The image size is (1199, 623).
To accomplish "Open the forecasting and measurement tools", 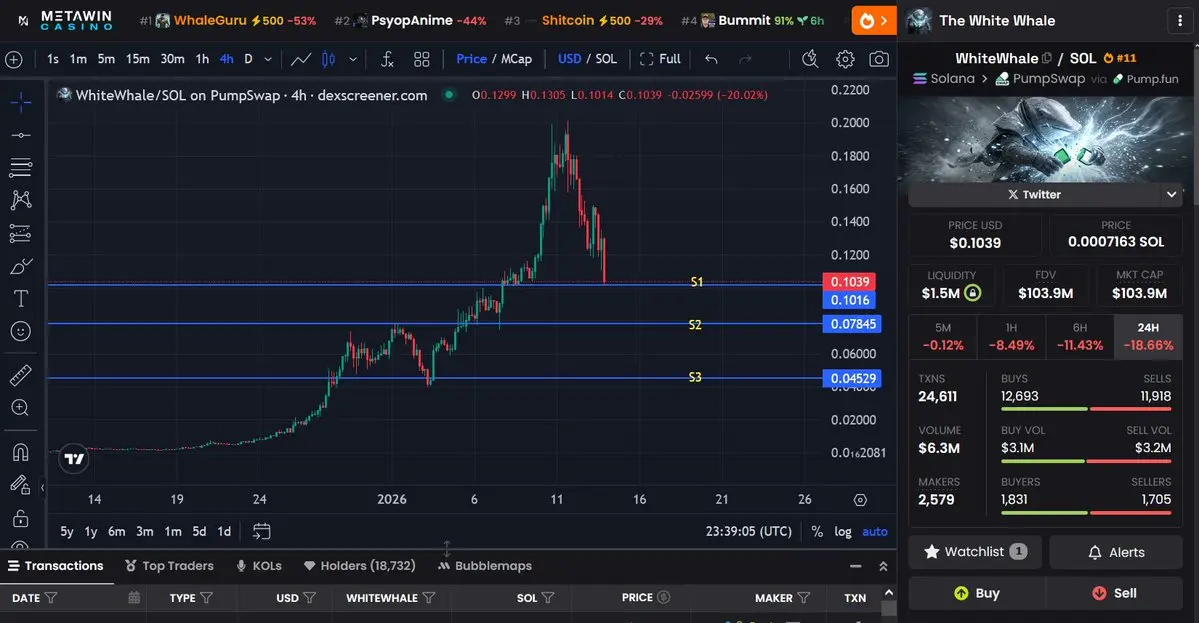I will (21, 233).
